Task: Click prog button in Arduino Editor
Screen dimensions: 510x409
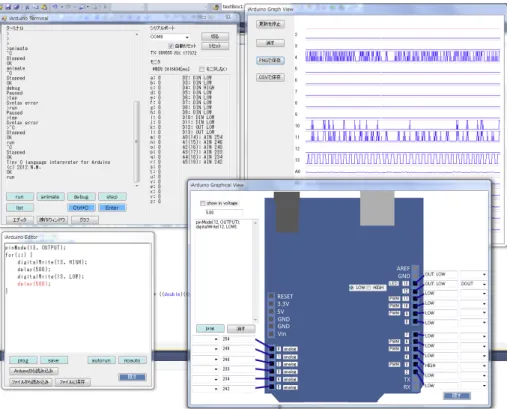Action: click(x=23, y=360)
